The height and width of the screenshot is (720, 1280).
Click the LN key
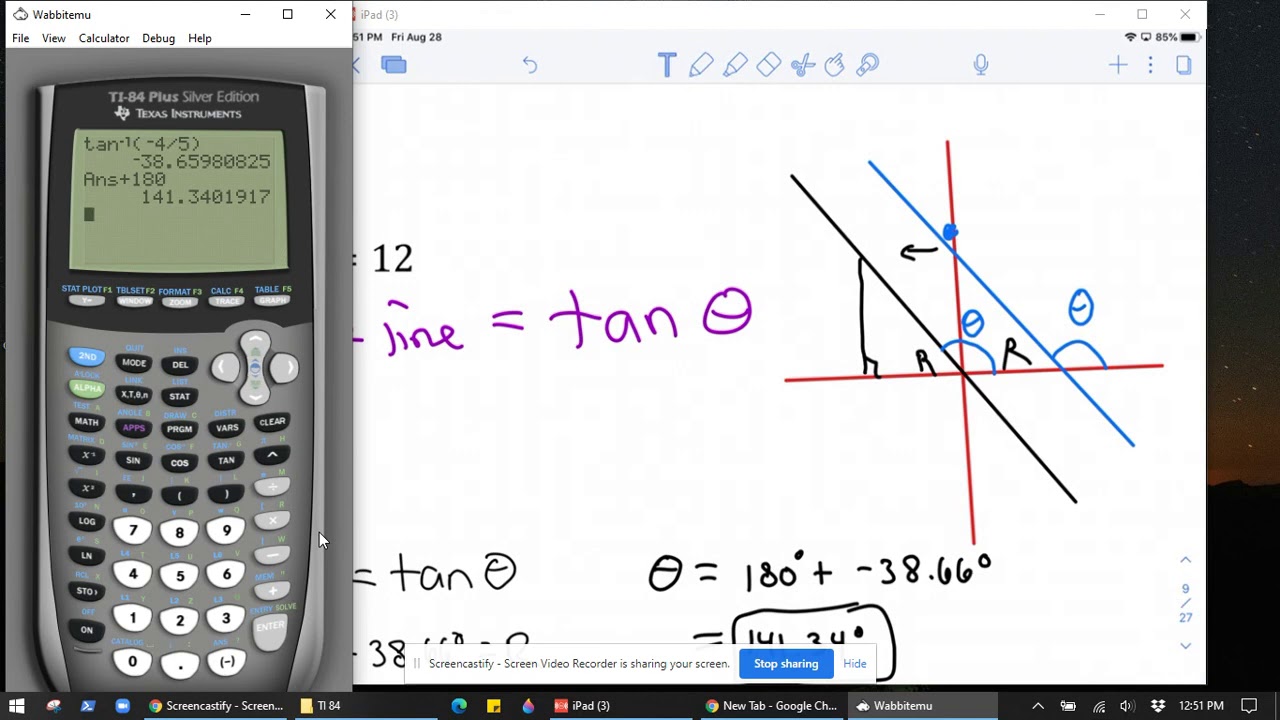pos(87,555)
